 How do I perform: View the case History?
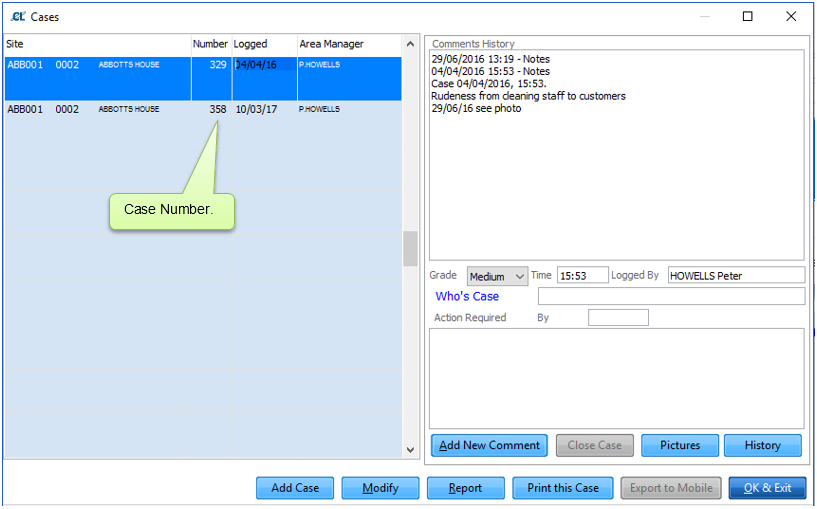pos(763,445)
